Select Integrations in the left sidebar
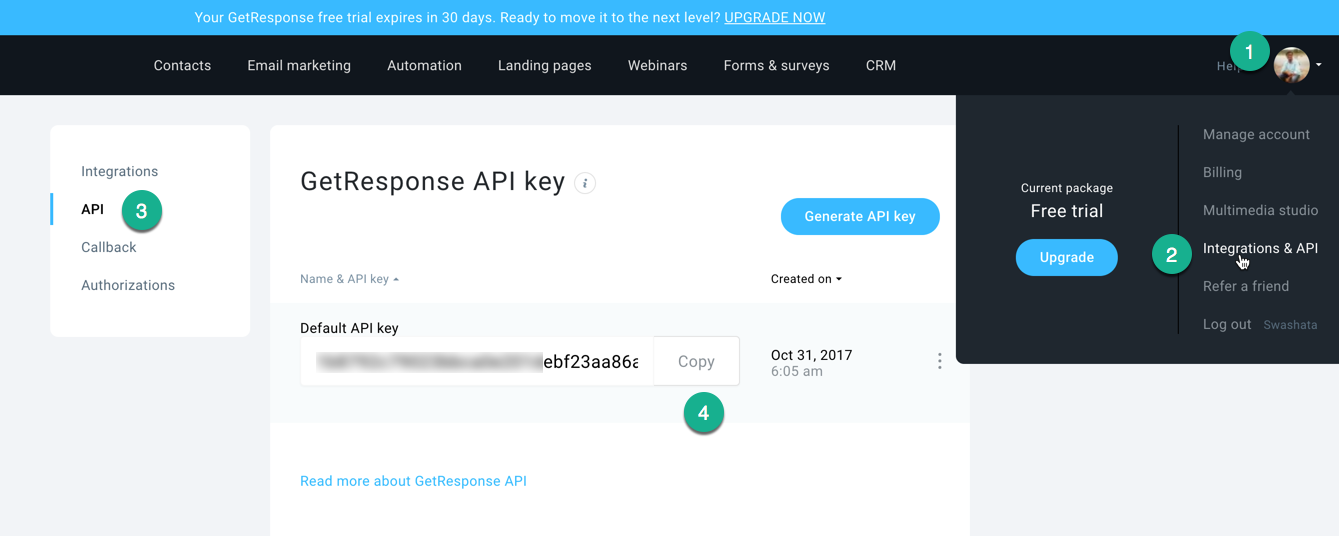 tap(119, 171)
